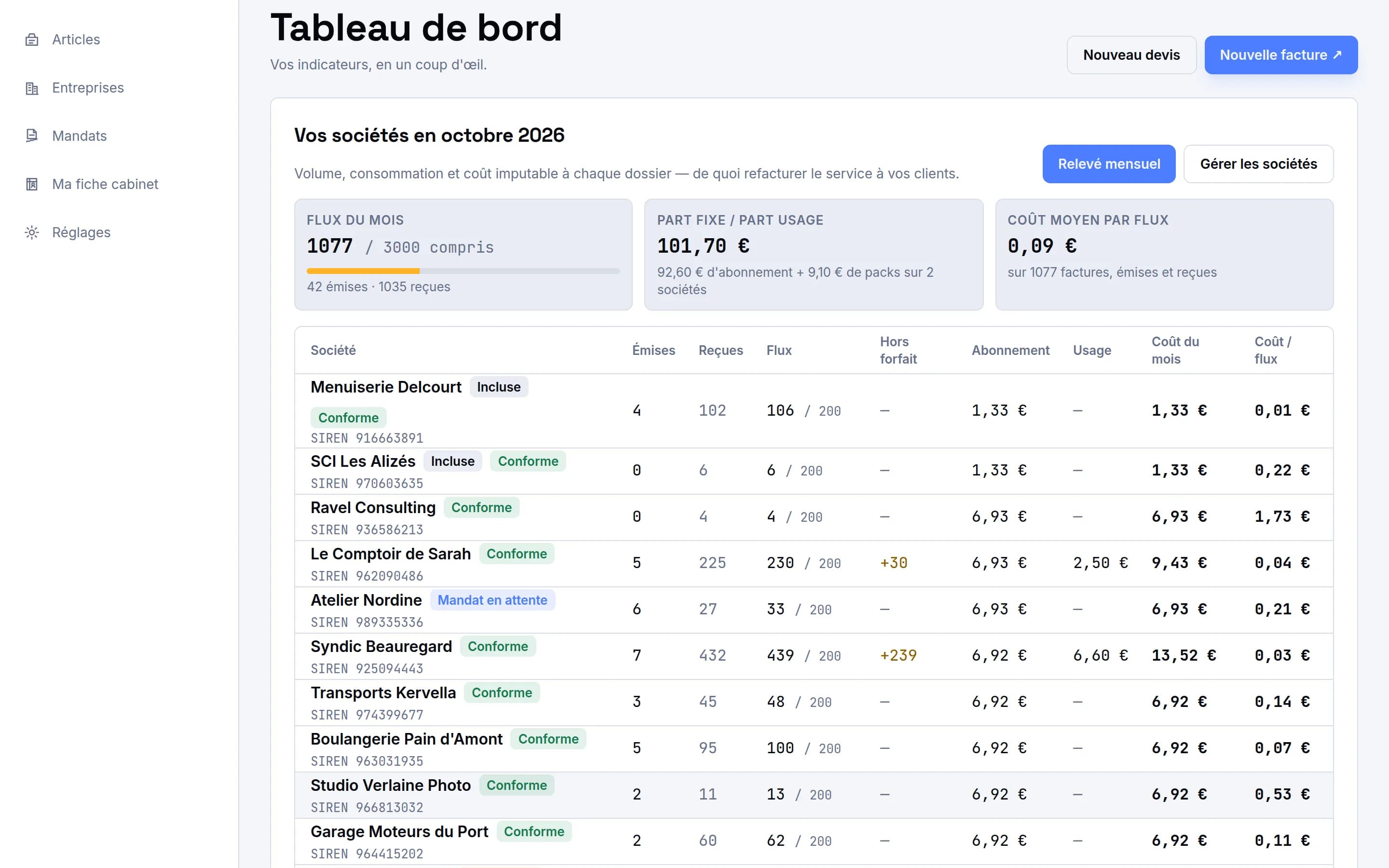
Task: Click the Reçues column header
Action: click(721, 350)
